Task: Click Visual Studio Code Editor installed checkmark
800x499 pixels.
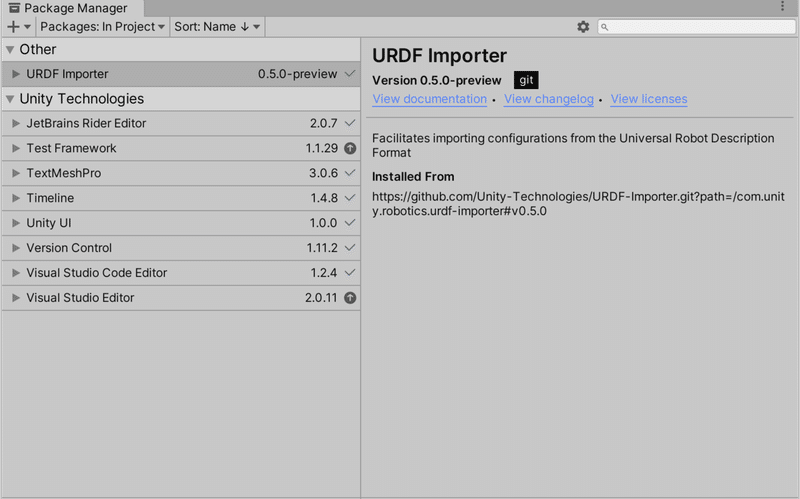Action: [349, 272]
